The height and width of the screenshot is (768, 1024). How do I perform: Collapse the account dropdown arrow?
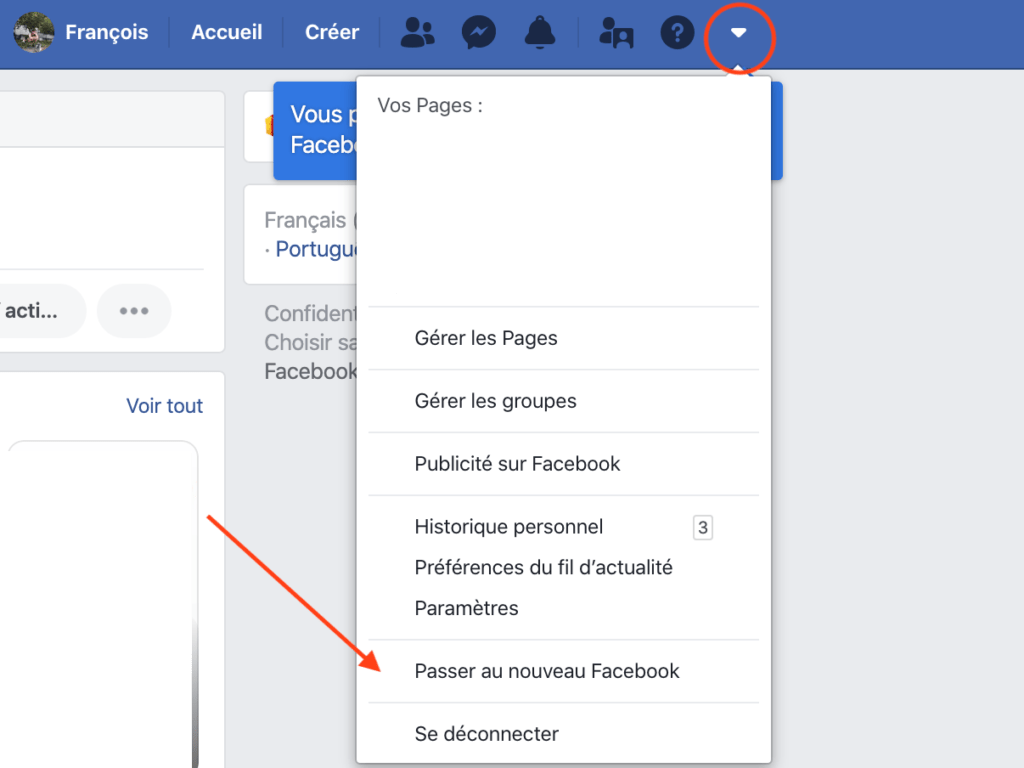click(x=738, y=33)
